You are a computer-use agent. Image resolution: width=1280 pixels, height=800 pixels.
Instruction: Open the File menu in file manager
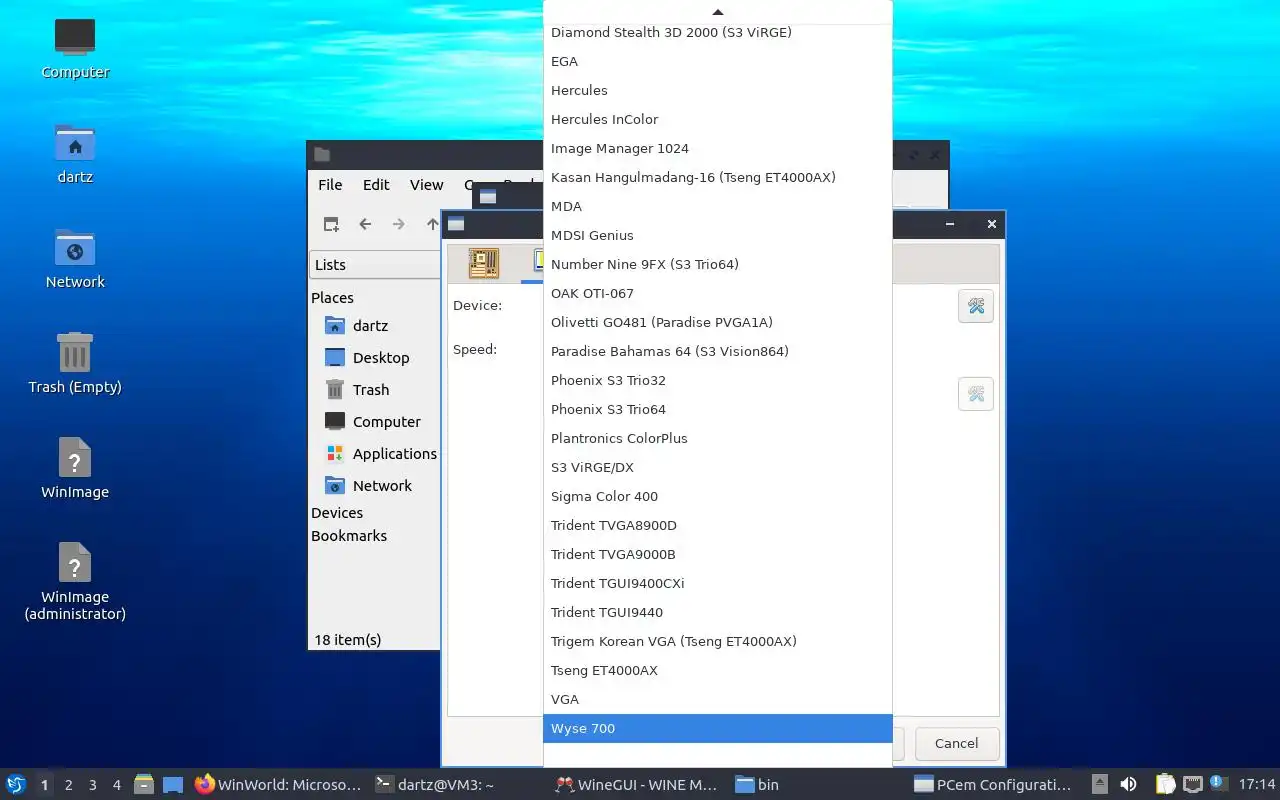(330, 185)
